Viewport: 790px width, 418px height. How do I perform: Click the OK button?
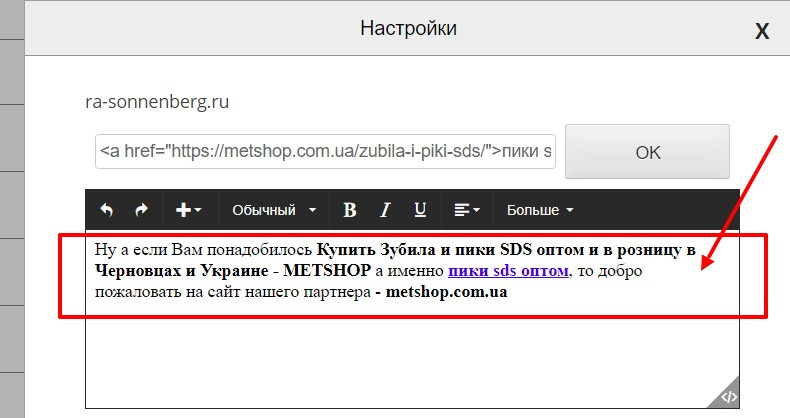647,152
